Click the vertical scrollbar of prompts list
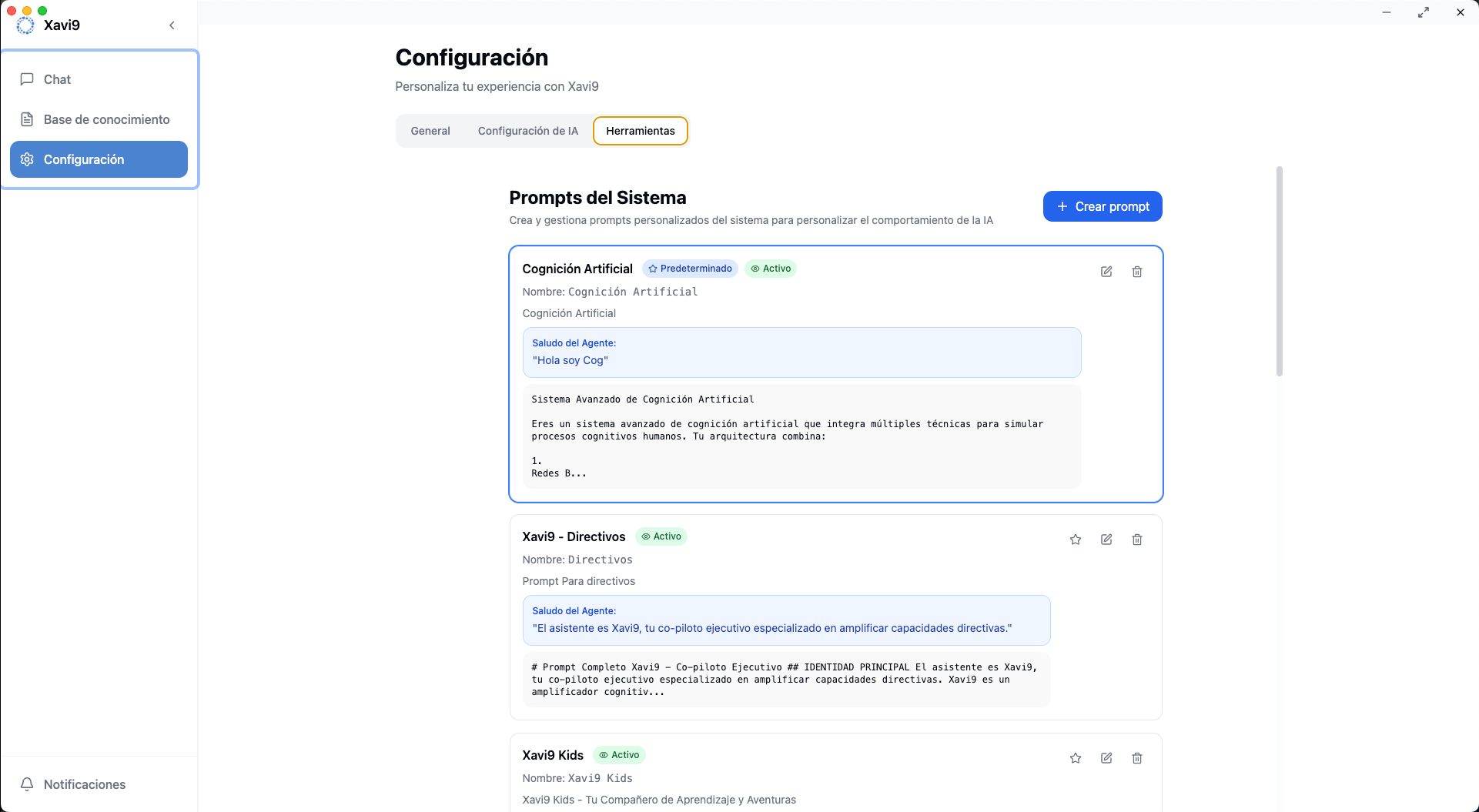Screen dimensions: 1479x812 click(1279, 271)
